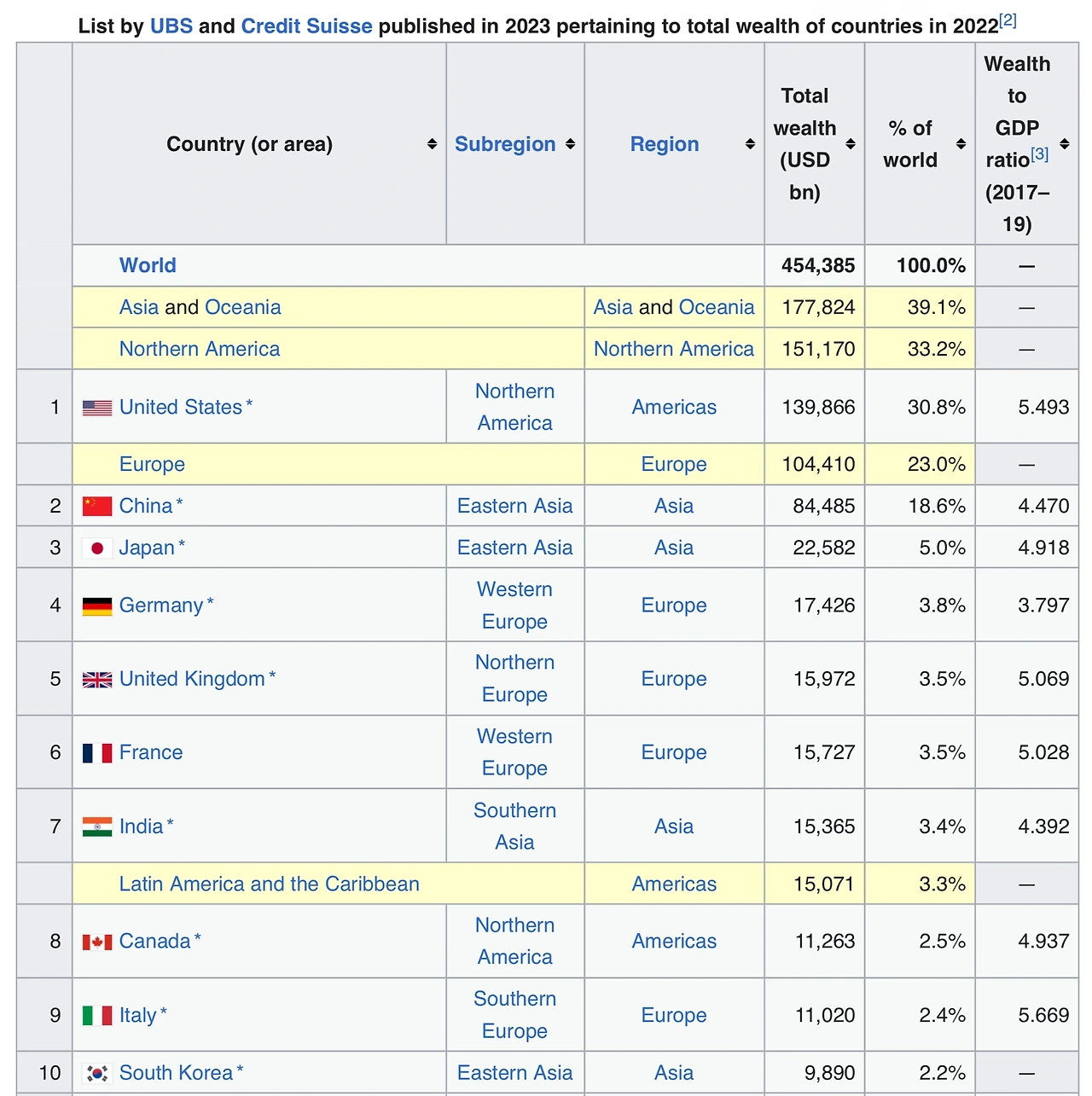
Task: Open Eastern Asia link in China row
Action: pos(515,506)
